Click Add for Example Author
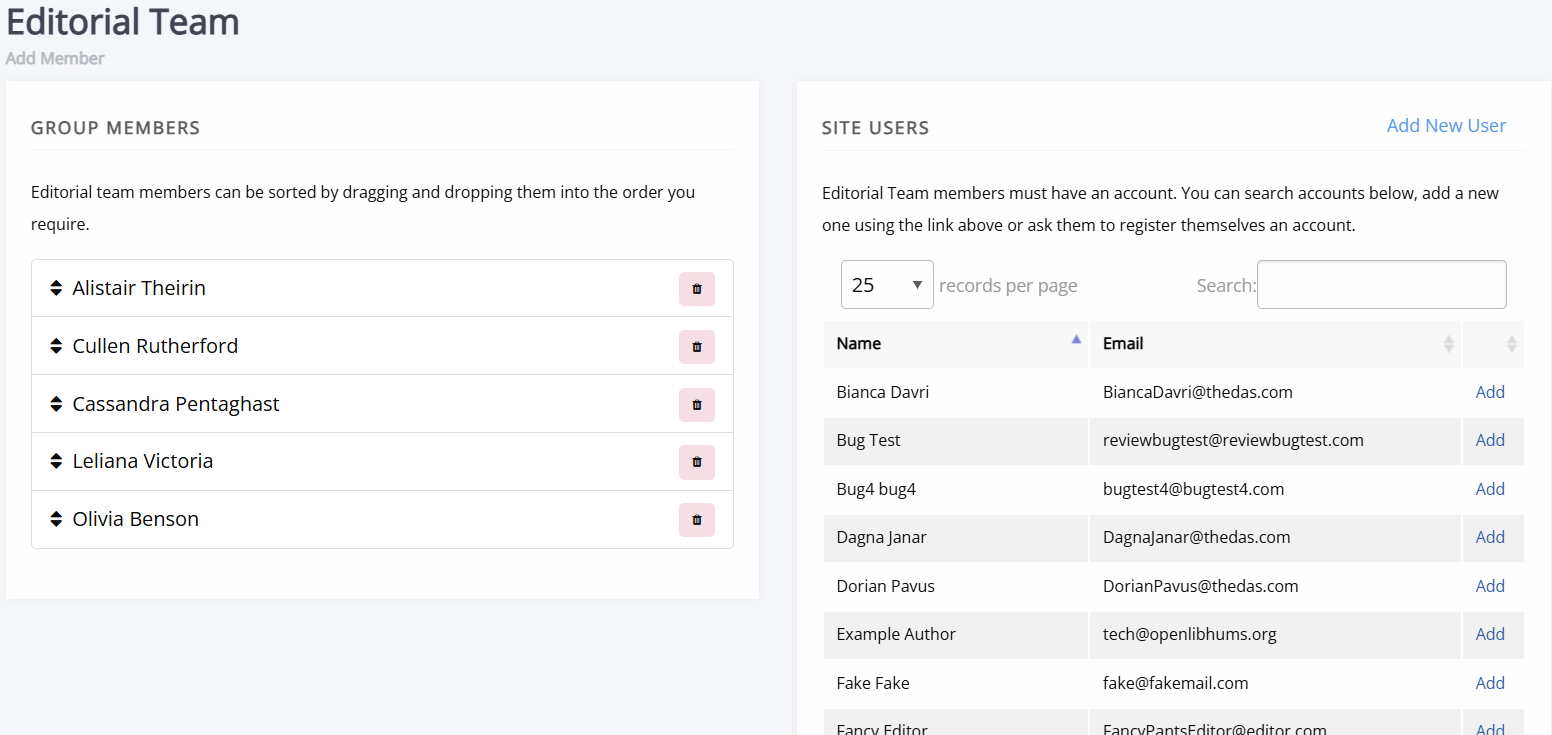This screenshot has width=1552, height=735. click(1490, 634)
